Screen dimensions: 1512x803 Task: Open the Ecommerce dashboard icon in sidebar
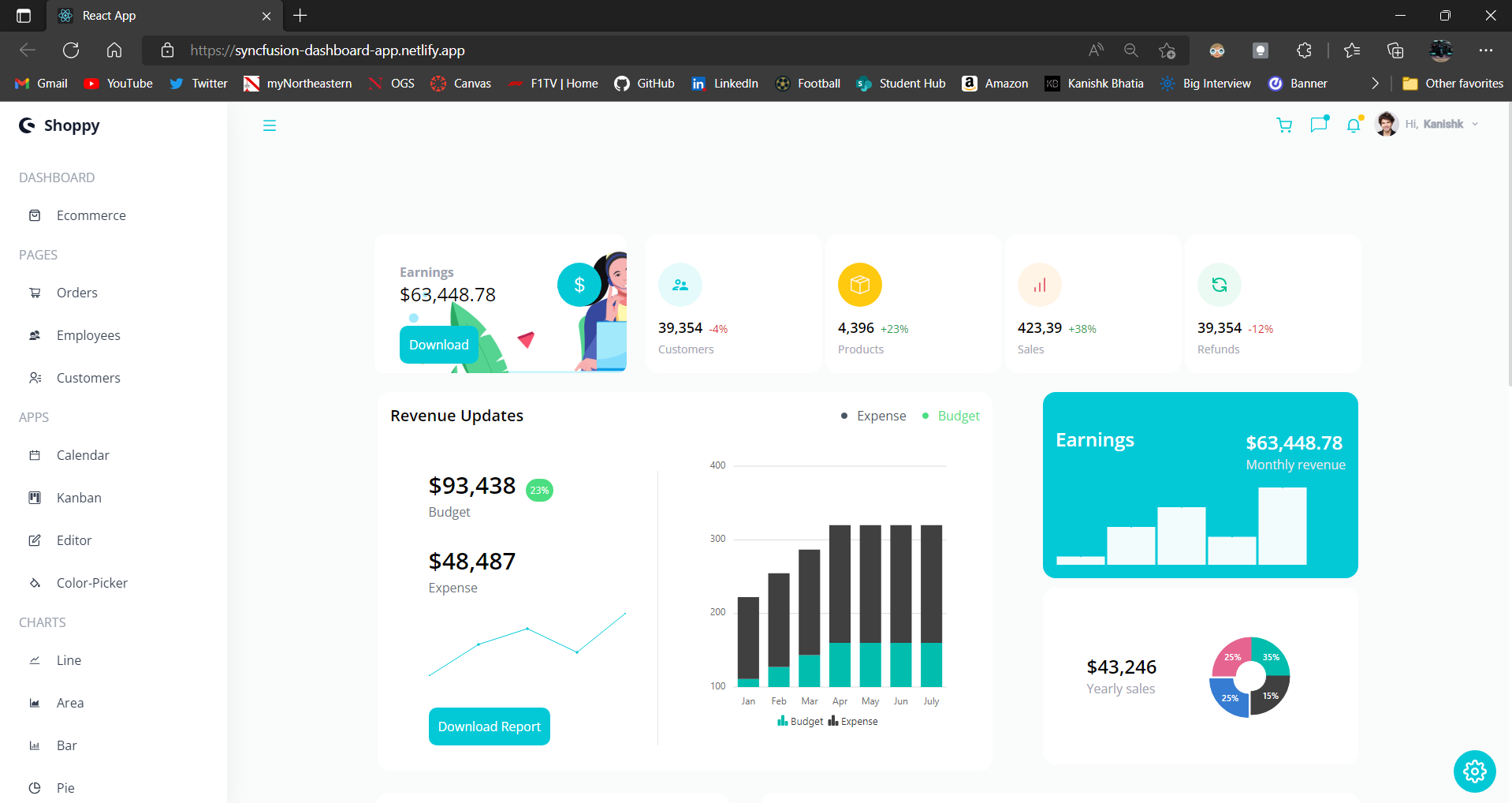(35, 215)
